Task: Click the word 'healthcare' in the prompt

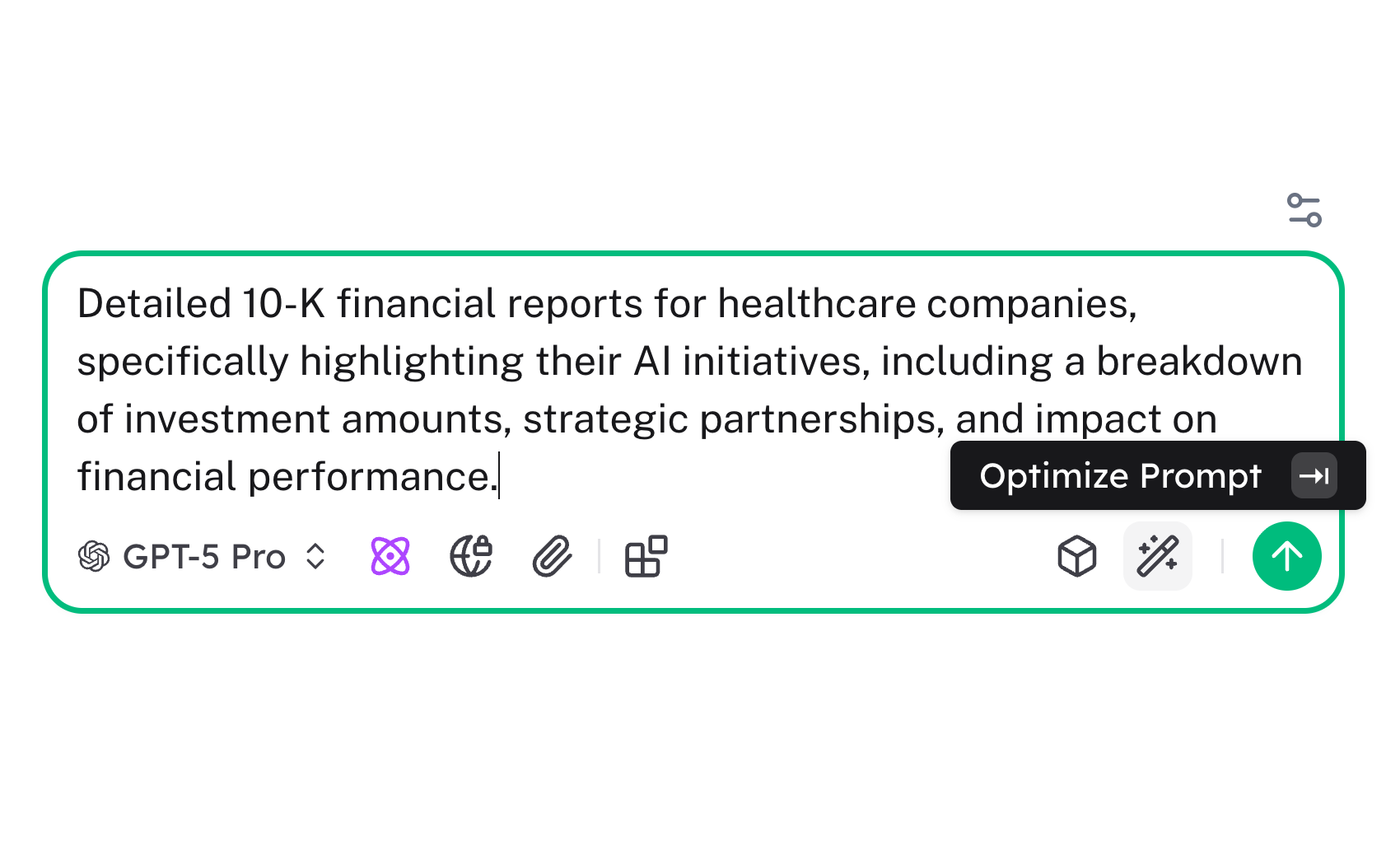Action: pos(815,304)
